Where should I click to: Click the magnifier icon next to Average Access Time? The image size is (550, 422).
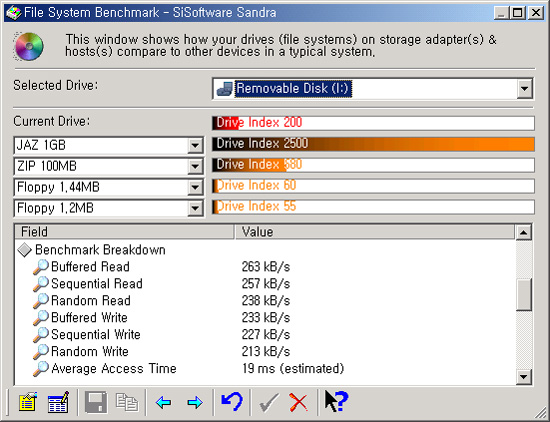(41, 369)
